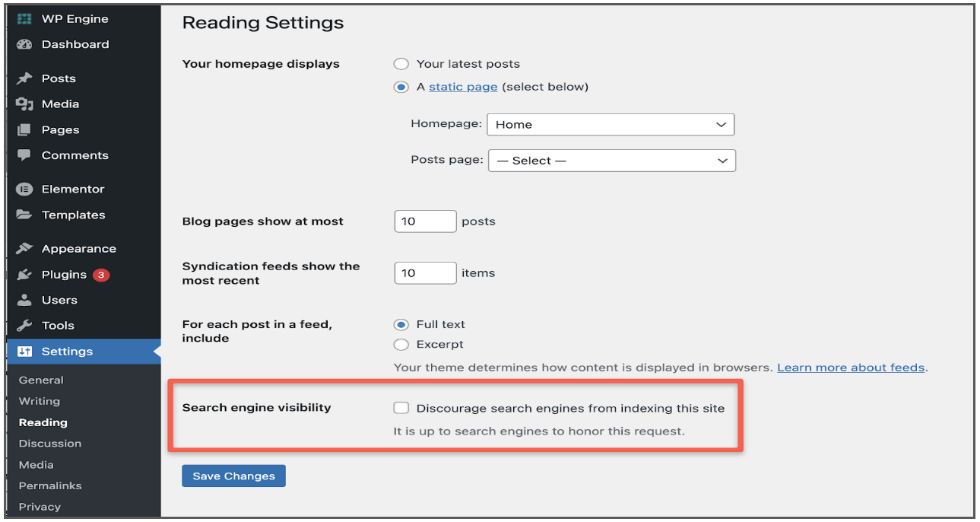The height and width of the screenshot is (522, 980).
Task: Open Reading settings submenu
Action: tap(43, 423)
